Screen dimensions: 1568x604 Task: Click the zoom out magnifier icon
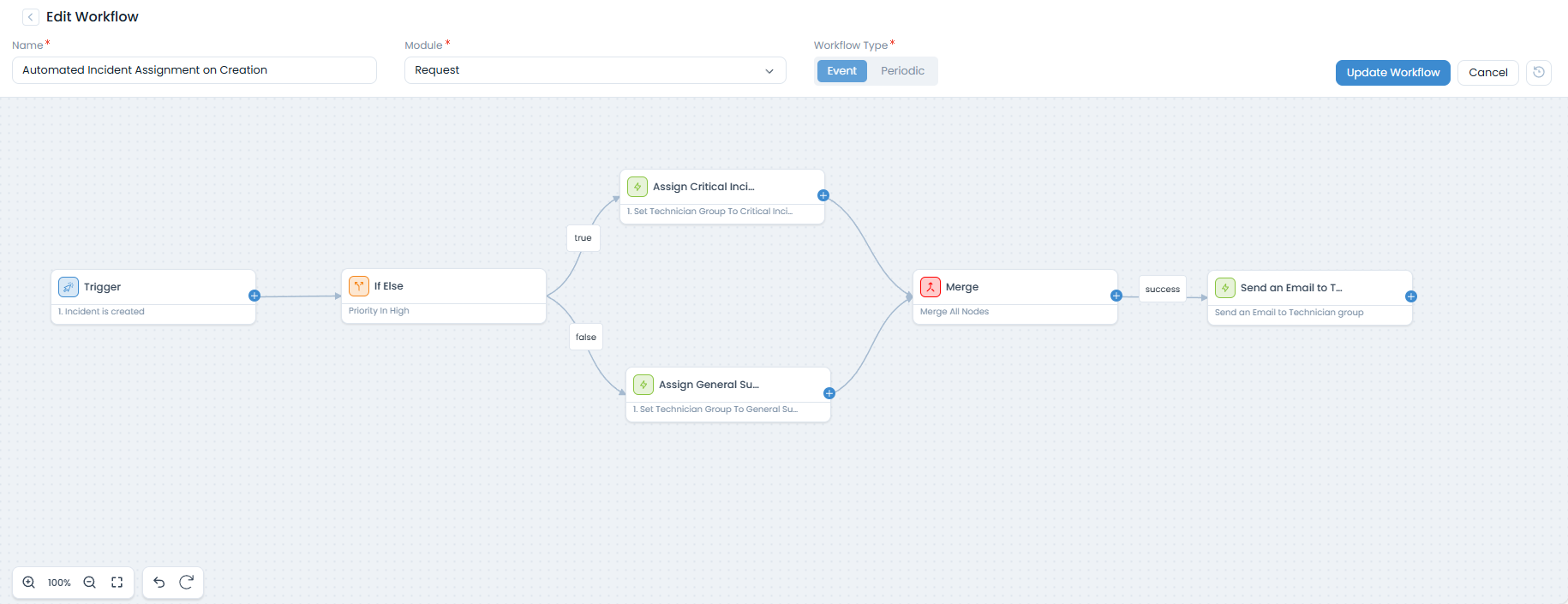89,583
